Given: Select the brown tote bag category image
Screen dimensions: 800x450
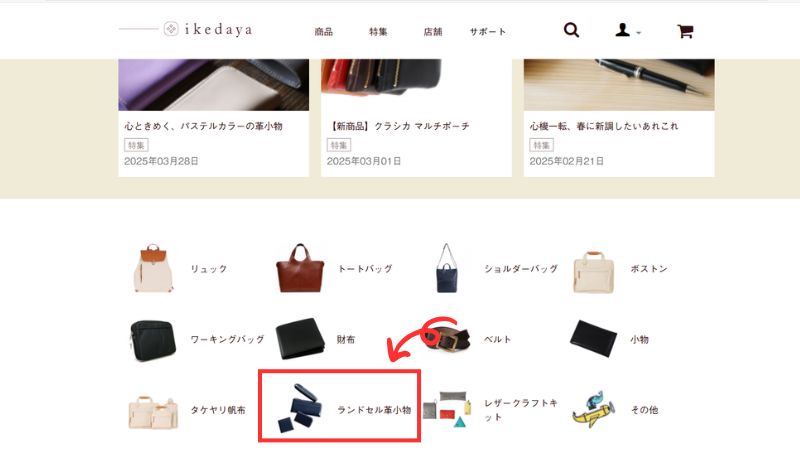Looking at the screenshot, I should pos(300,268).
